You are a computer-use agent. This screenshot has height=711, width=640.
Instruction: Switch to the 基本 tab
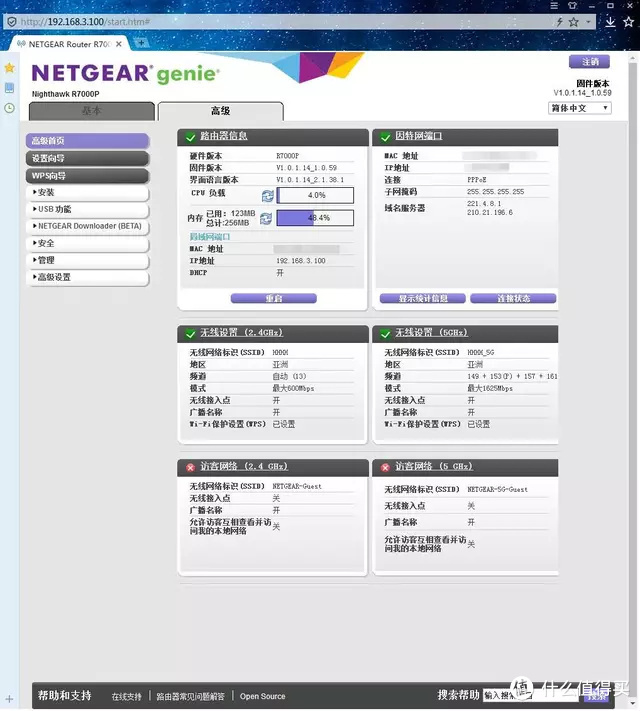pos(92,111)
